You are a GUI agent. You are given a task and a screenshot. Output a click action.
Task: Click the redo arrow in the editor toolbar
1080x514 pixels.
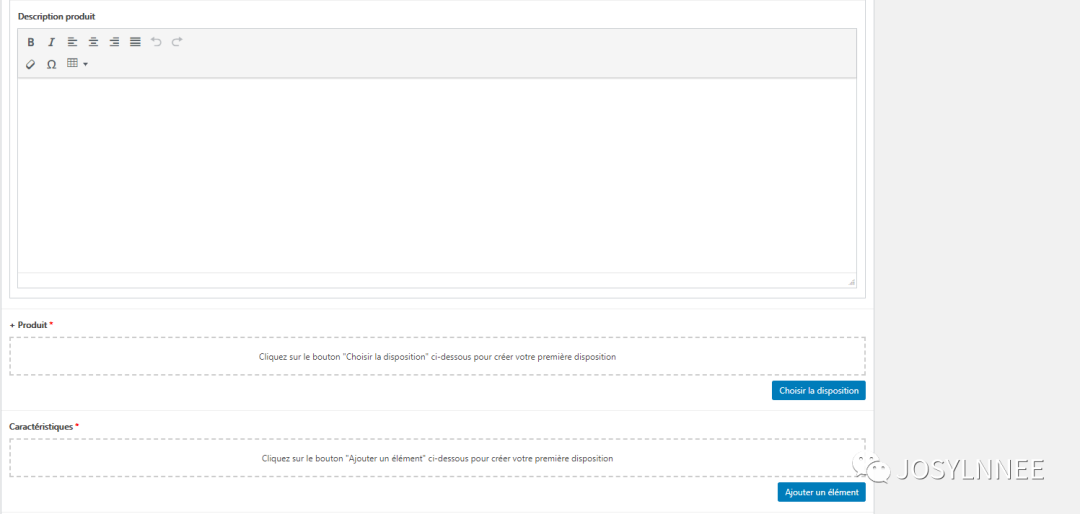click(177, 42)
